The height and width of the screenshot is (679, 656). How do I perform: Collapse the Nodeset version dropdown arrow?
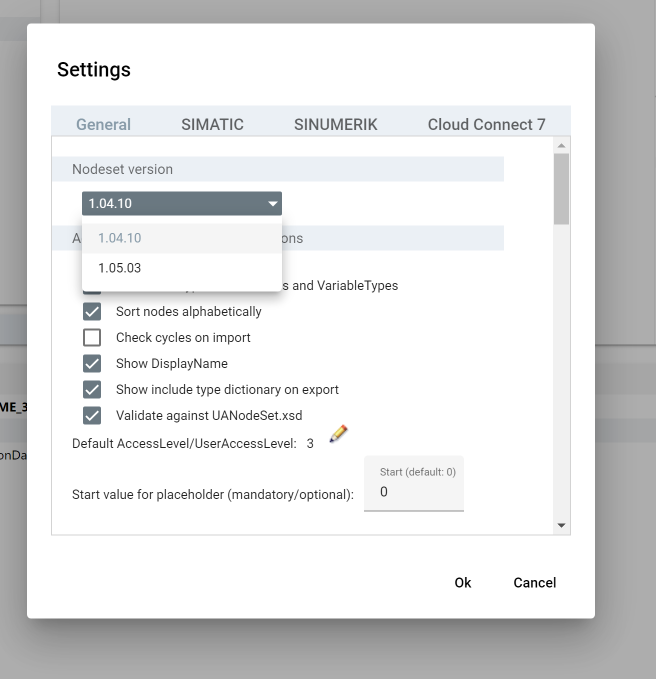[x=272, y=204]
